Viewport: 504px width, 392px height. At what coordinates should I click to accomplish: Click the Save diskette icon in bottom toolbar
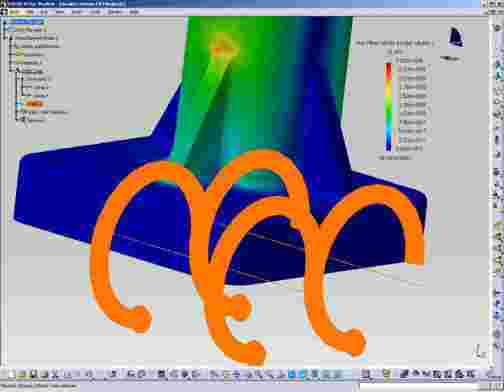click(33, 374)
